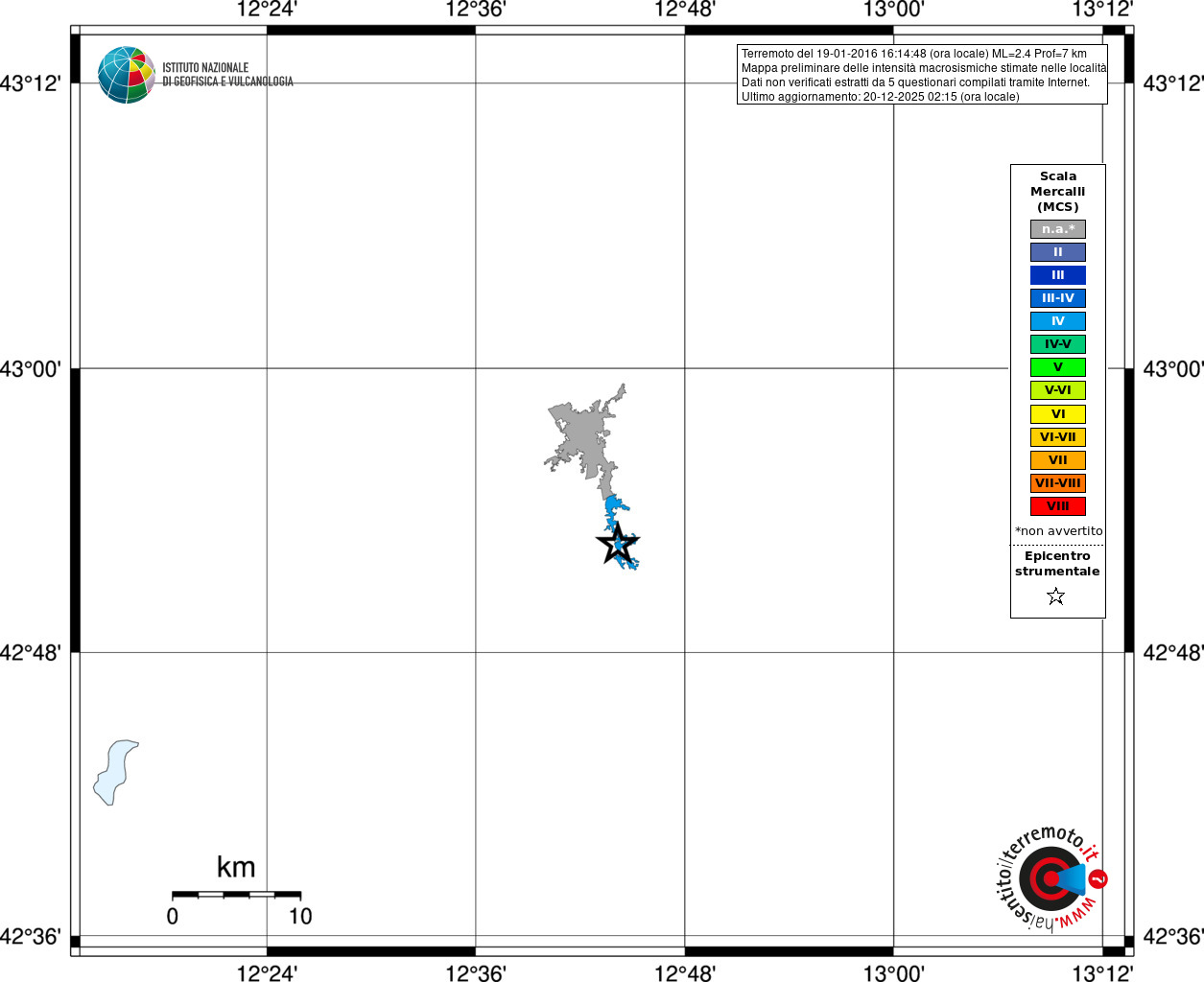Select the VII-VIII dark orange swatch

1058,483
